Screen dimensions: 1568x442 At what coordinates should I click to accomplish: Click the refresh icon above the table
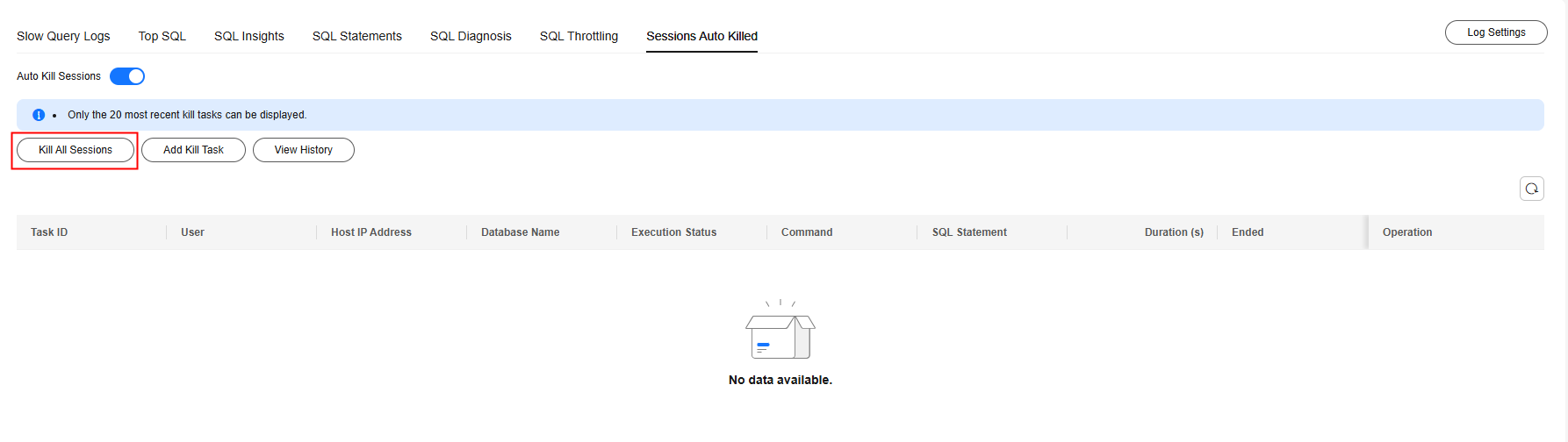tap(1531, 189)
